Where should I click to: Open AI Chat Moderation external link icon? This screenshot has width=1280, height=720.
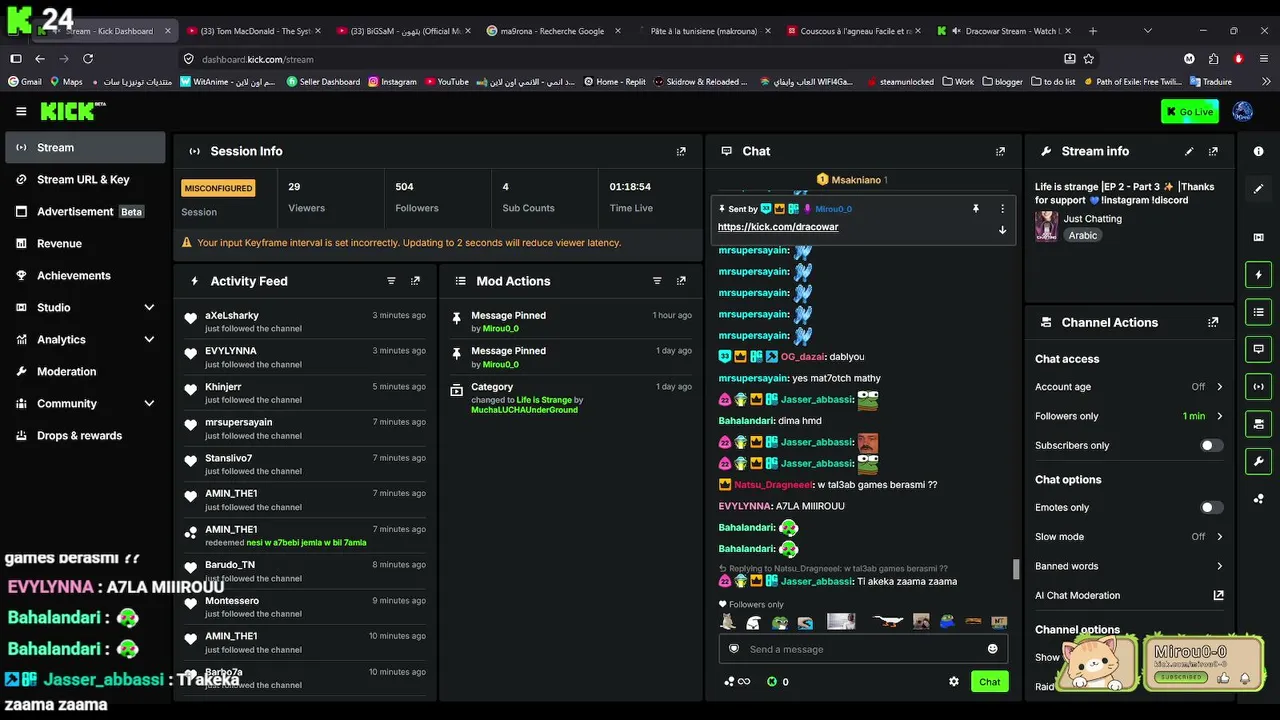(x=1218, y=595)
